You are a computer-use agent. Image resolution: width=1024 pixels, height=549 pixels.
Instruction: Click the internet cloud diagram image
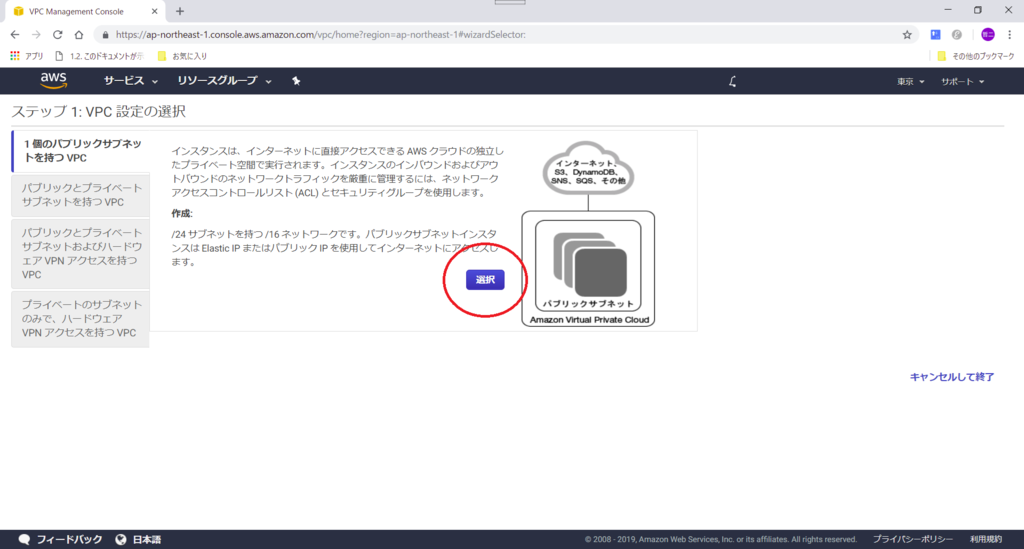tap(588, 168)
